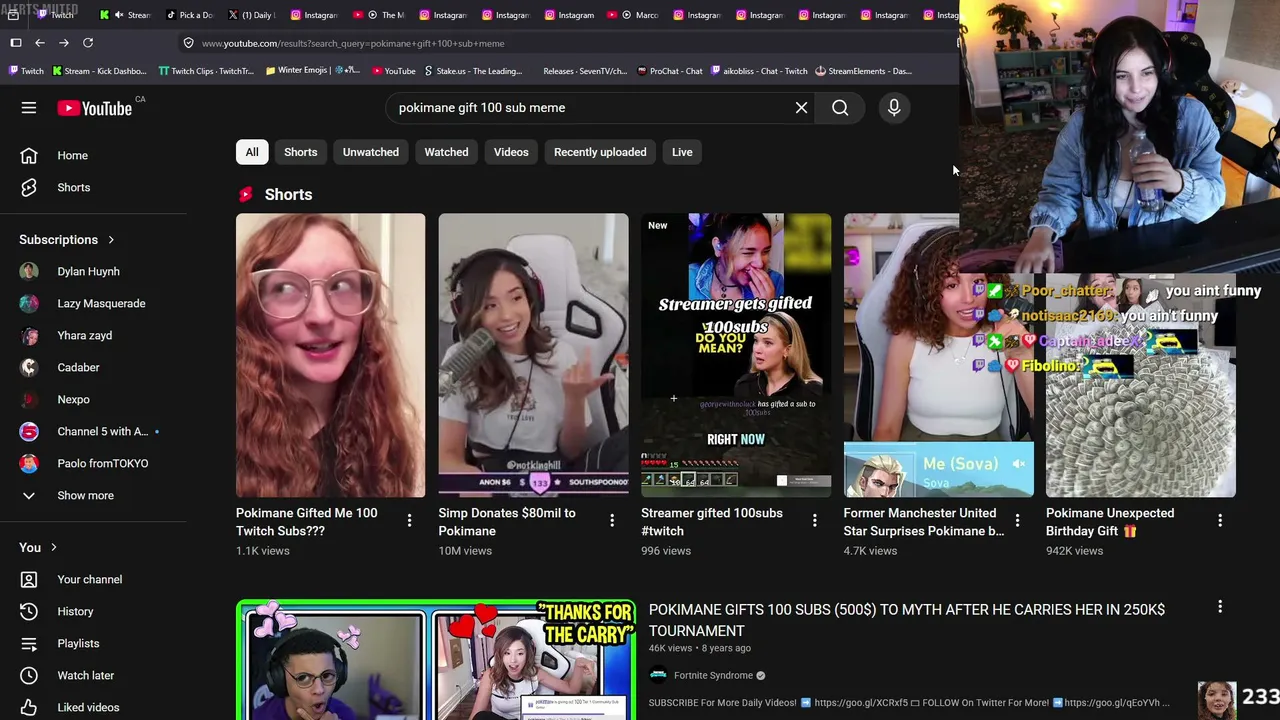The width and height of the screenshot is (1280, 720).
Task: Open the Nexpo channel avatar
Action: [29, 400]
